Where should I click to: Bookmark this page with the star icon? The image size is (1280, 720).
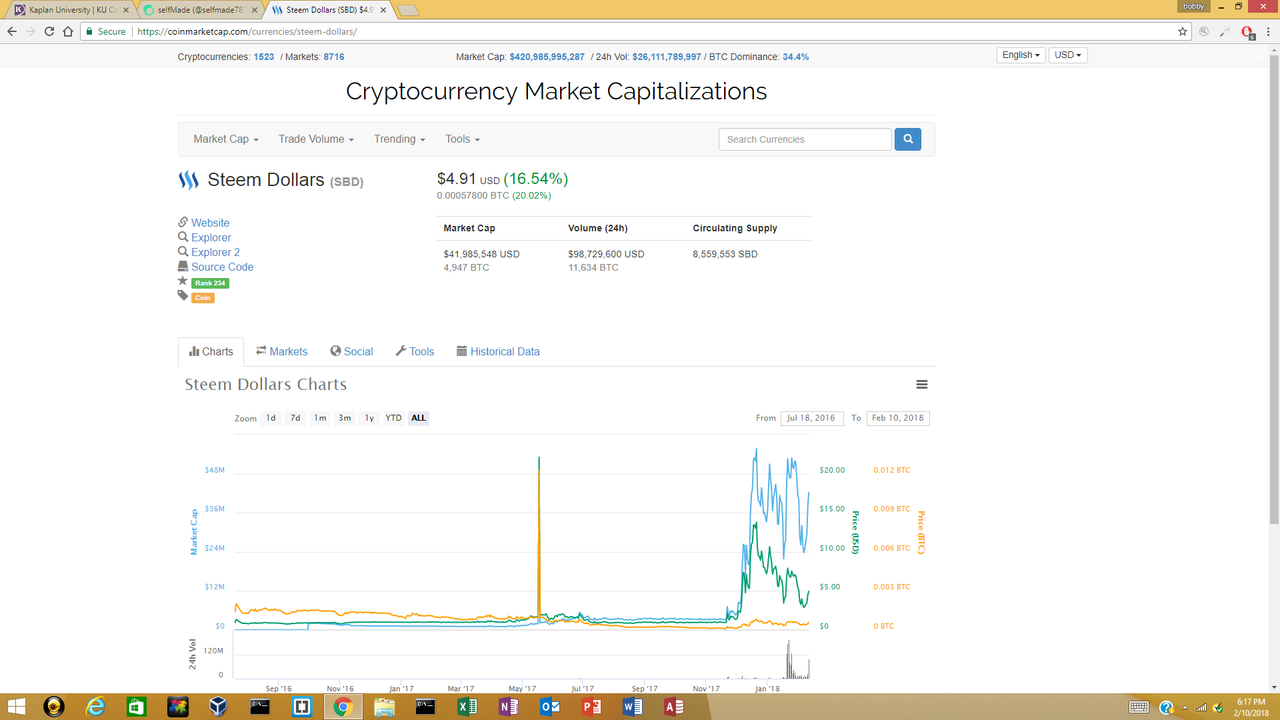[1183, 31]
